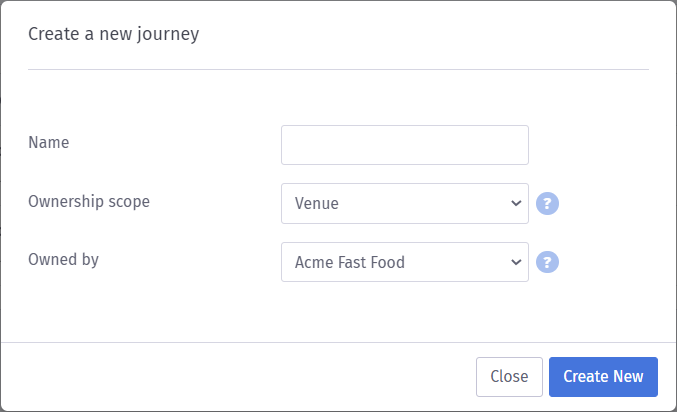The height and width of the screenshot is (412, 677).
Task: Click the help icon beside Owned by
Action: 547,263
